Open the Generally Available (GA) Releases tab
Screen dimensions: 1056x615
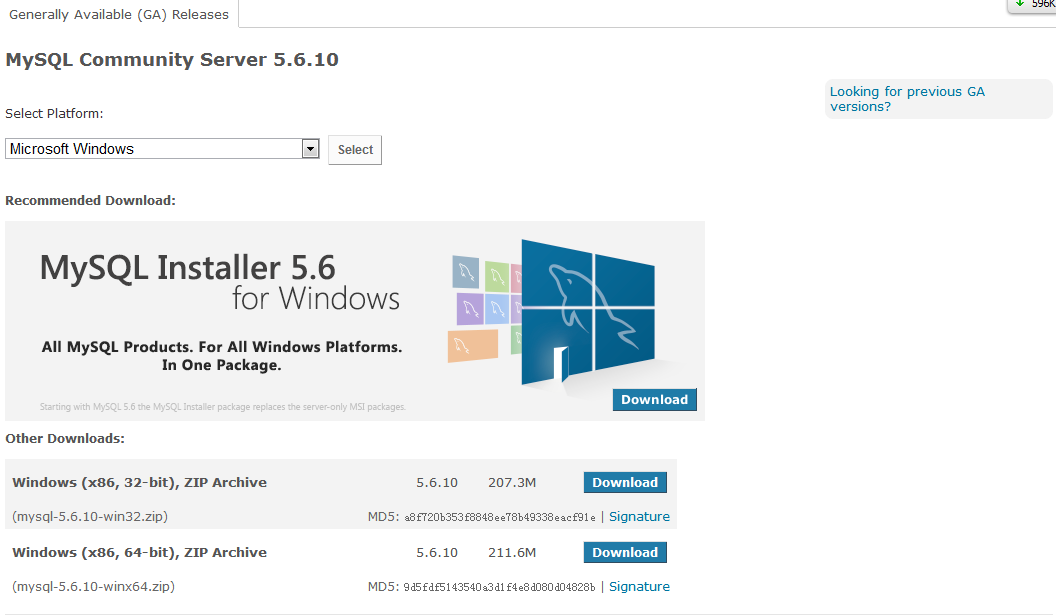(119, 14)
